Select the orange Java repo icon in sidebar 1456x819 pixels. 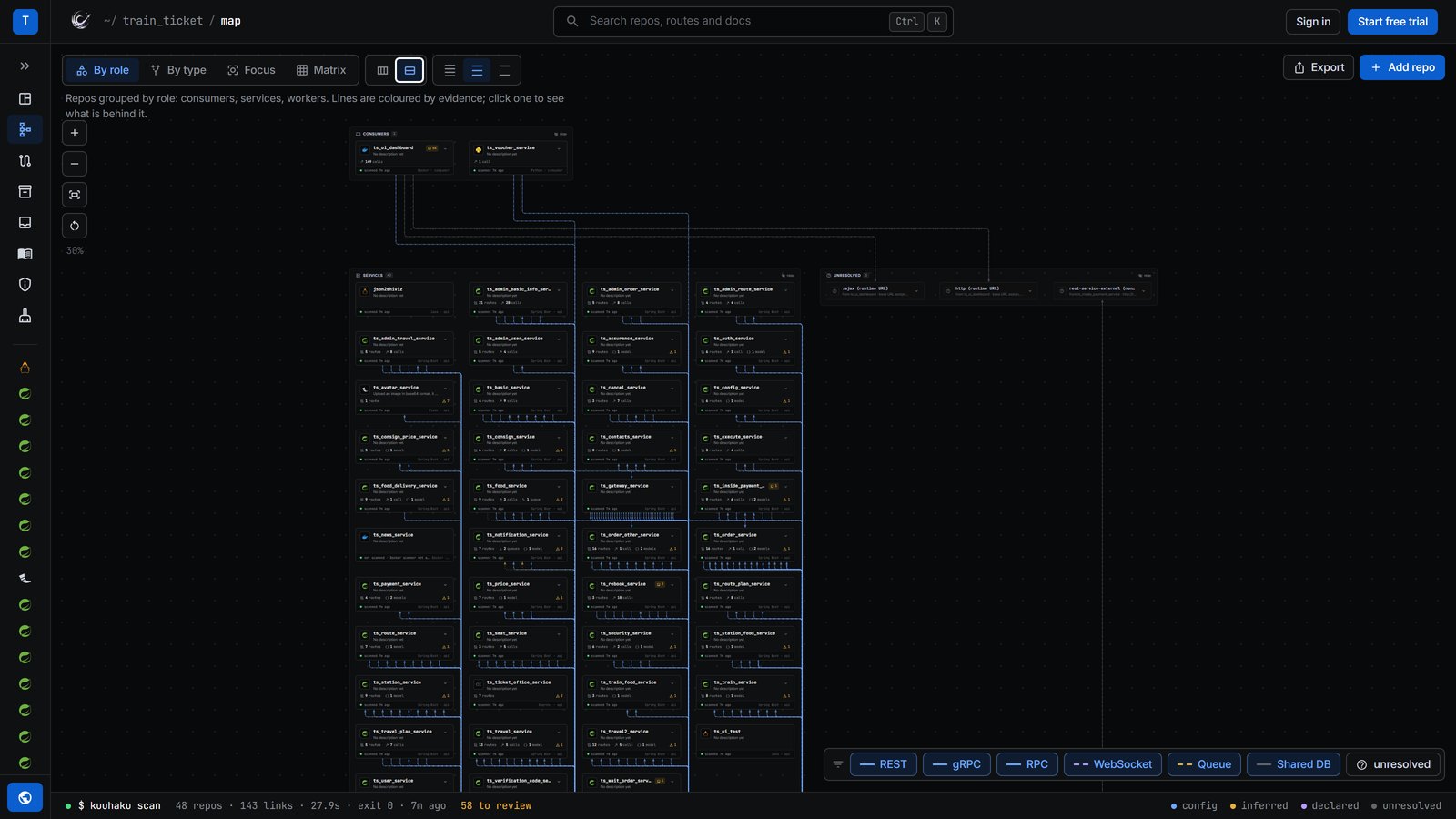[25, 368]
